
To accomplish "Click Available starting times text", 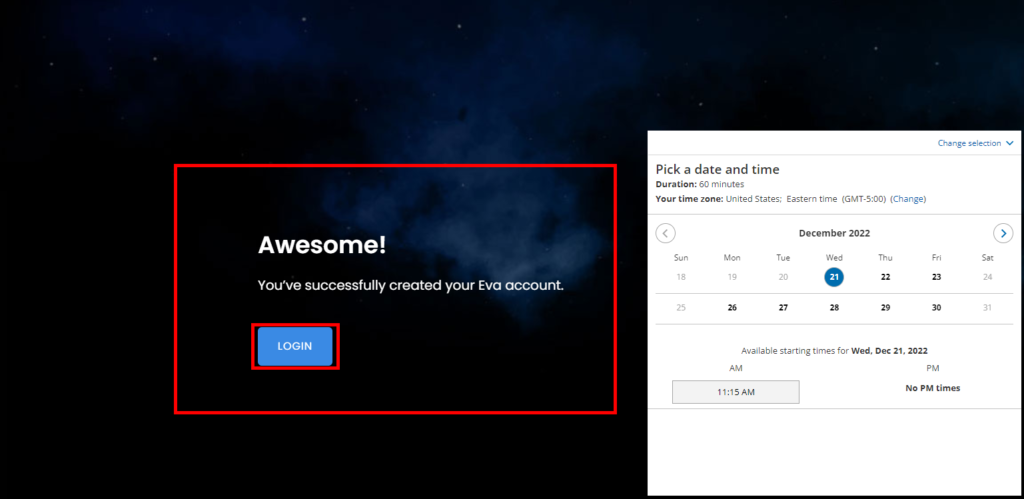I will coord(834,351).
